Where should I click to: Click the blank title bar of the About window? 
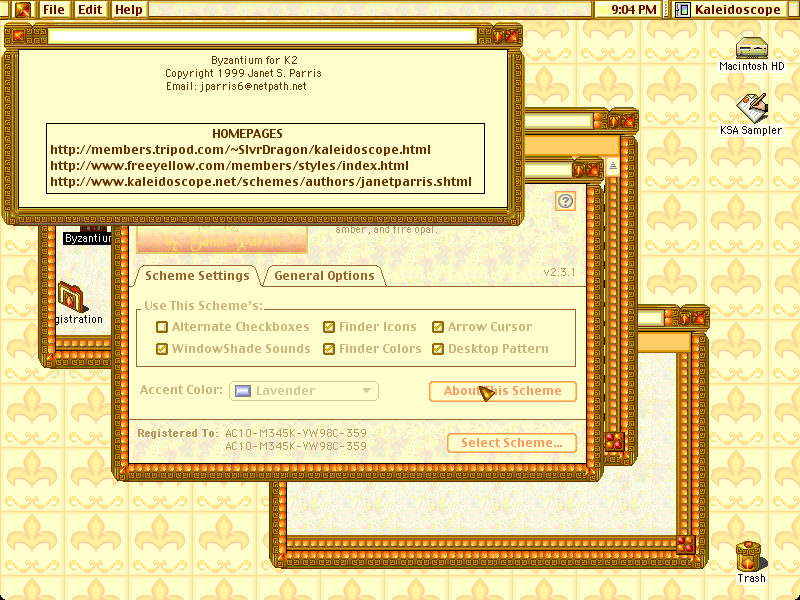tap(262, 36)
